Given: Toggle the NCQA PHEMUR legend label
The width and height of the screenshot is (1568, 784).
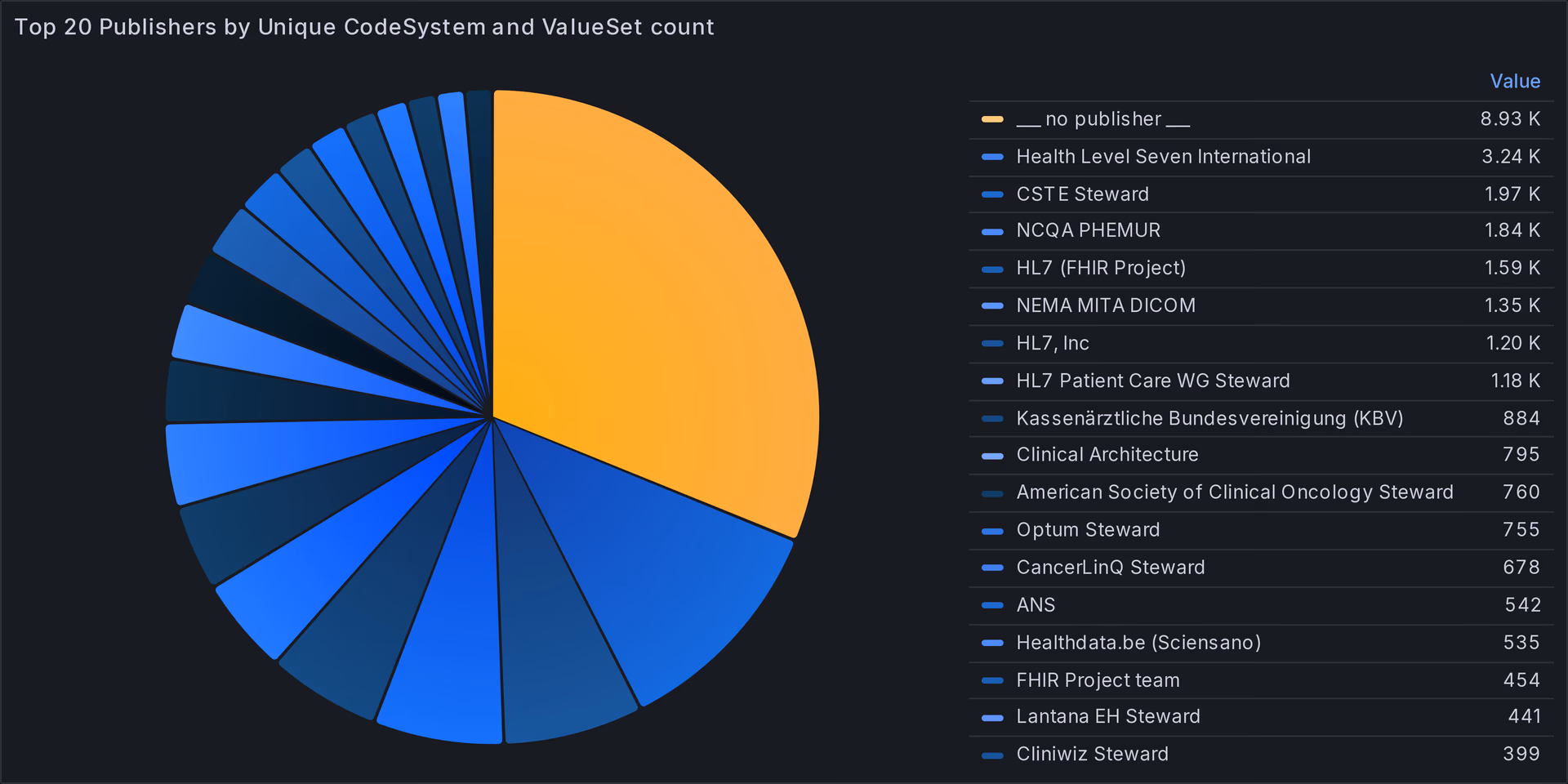Looking at the screenshot, I should click(x=1088, y=231).
